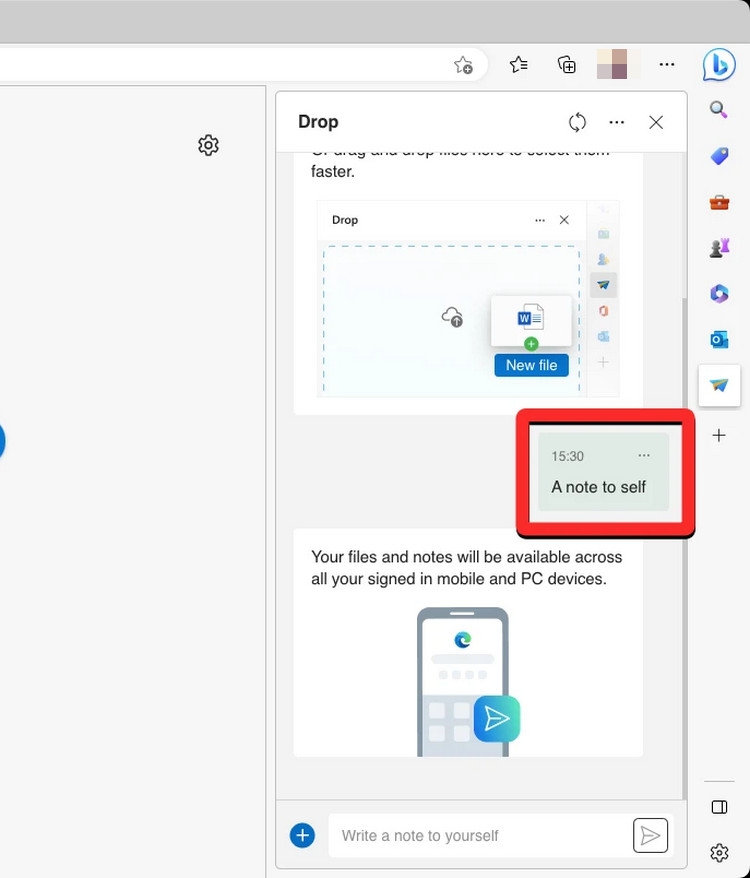Add a new sidebar app with plus
Image resolution: width=750 pixels, height=878 pixels.
(x=719, y=435)
